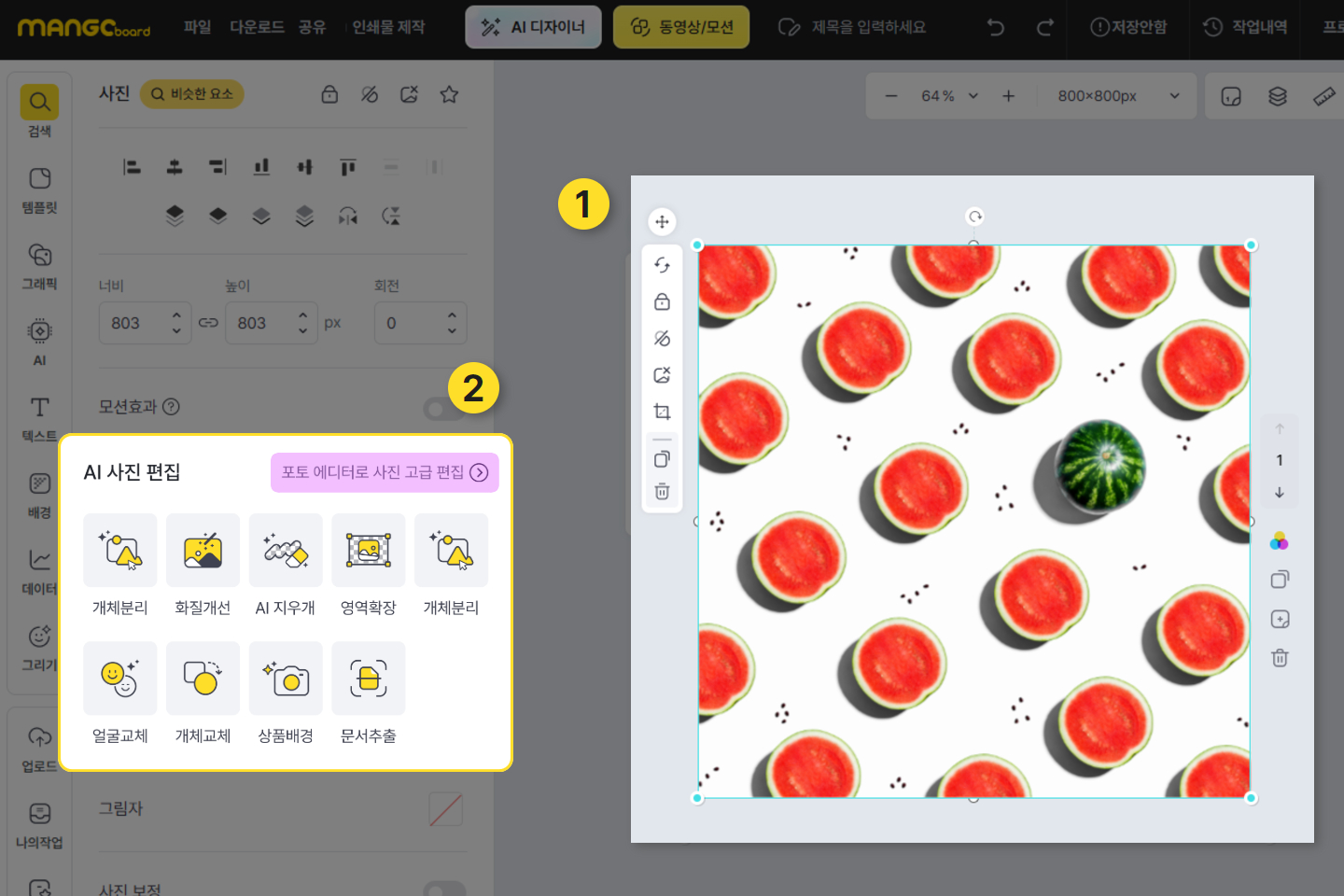This screenshot has height=896, width=1344.
Task: Toggle the 사진 보정 switch
Action: pyautogui.click(x=444, y=889)
